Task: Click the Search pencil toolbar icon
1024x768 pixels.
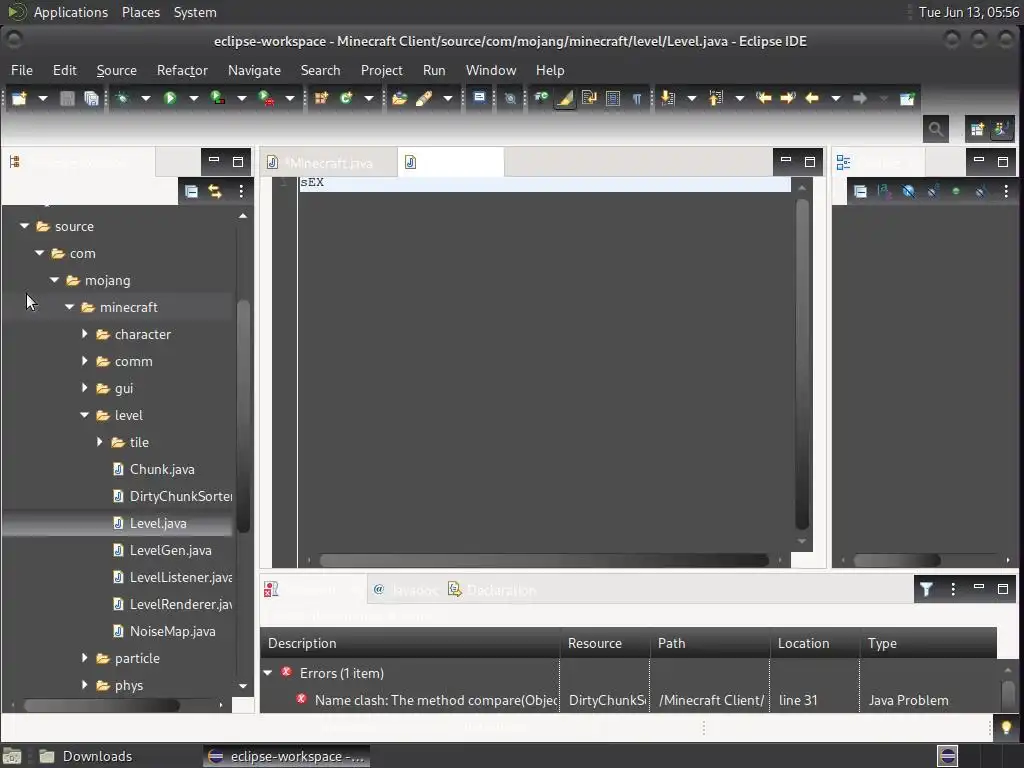Action: [424, 98]
